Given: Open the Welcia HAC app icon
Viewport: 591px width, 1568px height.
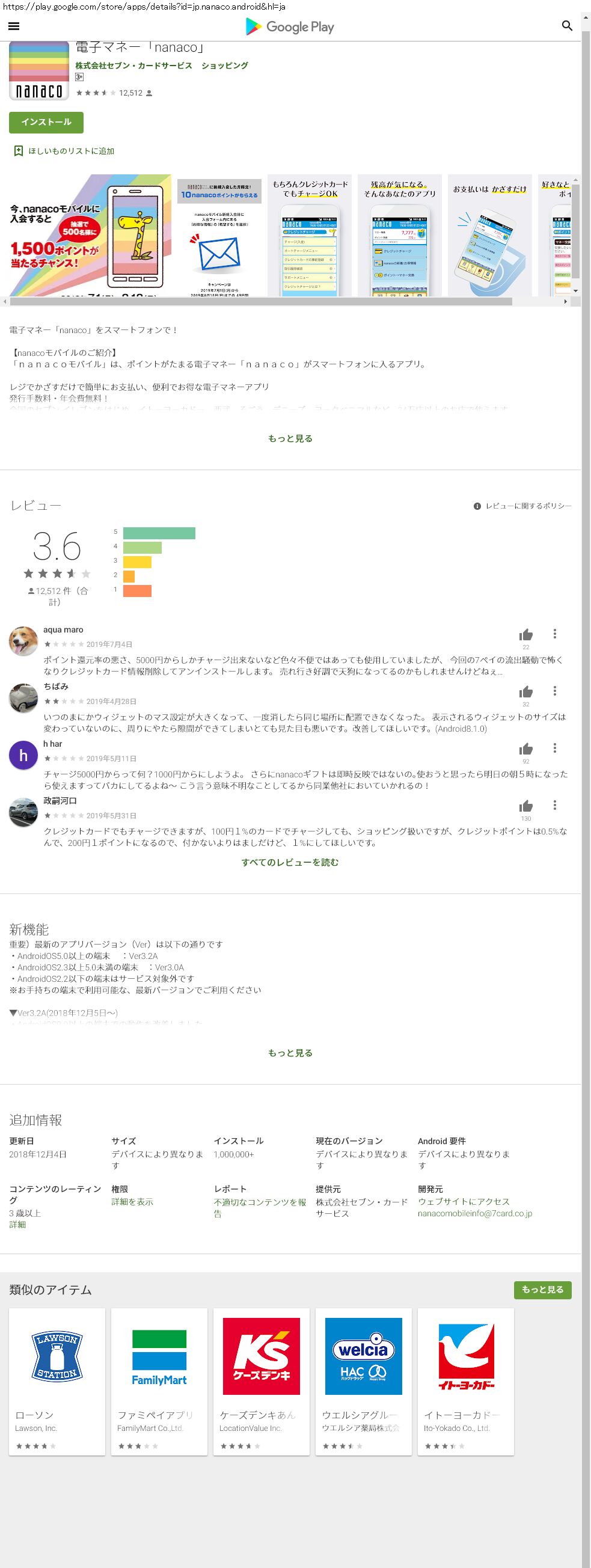Looking at the screenshot, I should tap(364, 1356).
